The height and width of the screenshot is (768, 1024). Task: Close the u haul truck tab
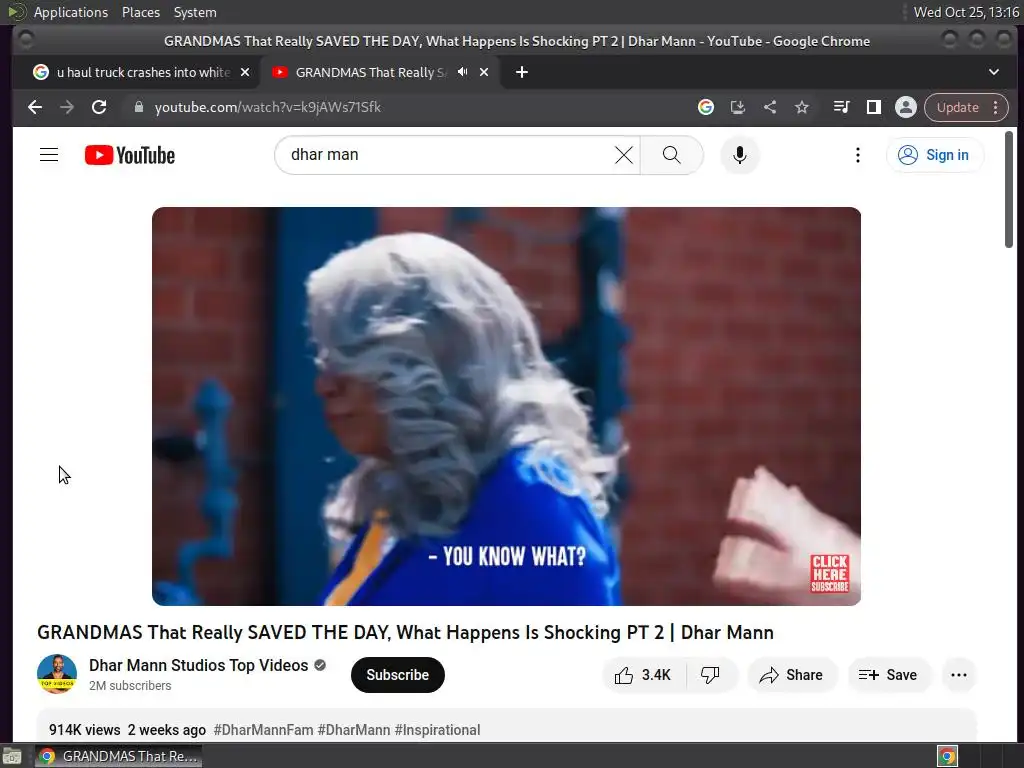point(245,72)
